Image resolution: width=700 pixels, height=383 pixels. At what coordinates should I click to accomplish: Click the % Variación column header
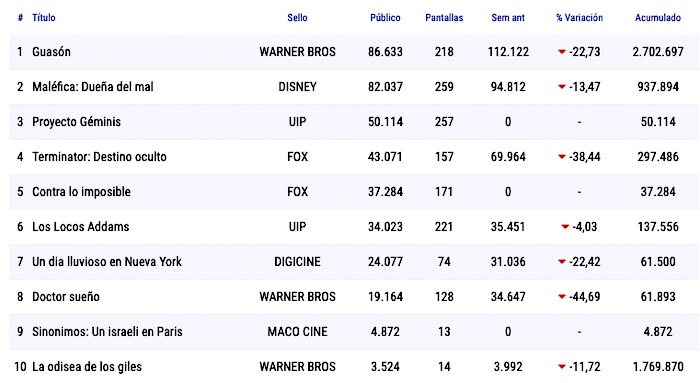[x=579, y=17]
